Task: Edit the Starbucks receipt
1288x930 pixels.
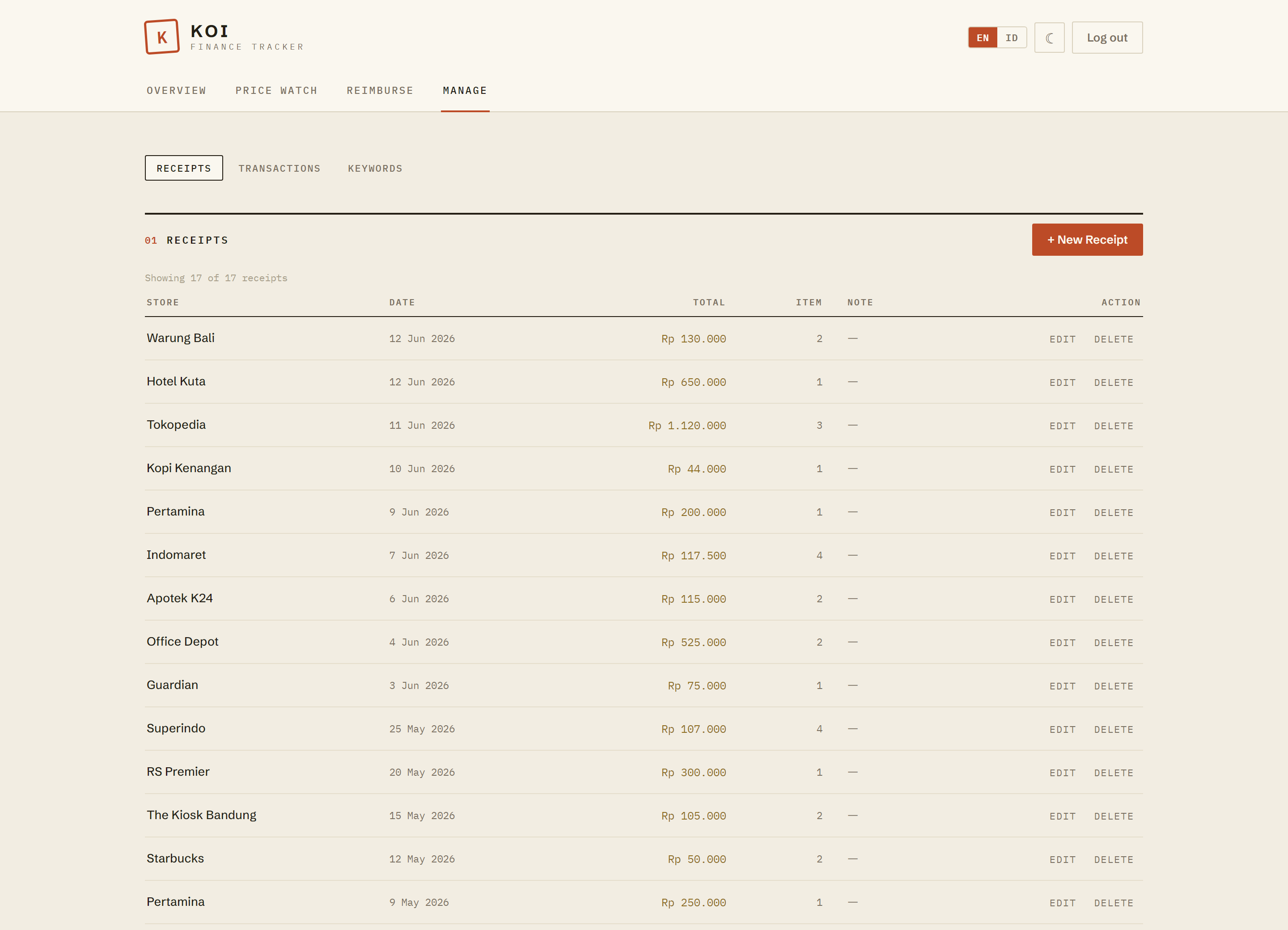Action: click(1063, 860)
